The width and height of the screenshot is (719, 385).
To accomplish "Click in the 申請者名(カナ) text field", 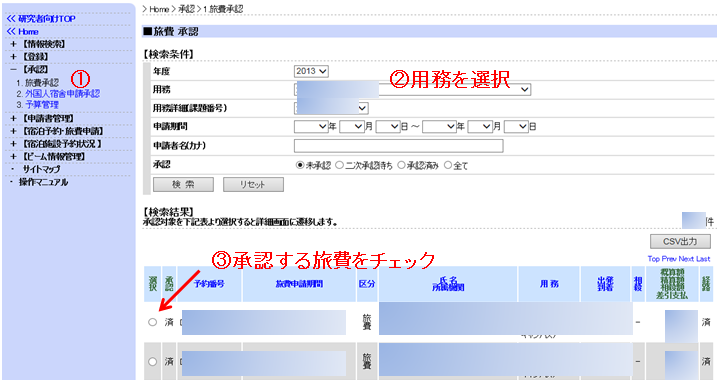I will pyautogui.click(x=398, y=146).
